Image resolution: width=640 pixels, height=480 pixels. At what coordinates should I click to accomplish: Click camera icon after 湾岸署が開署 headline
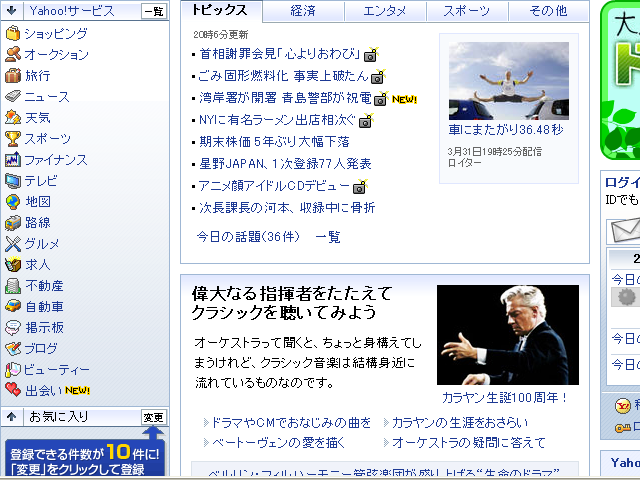point(381,98)
